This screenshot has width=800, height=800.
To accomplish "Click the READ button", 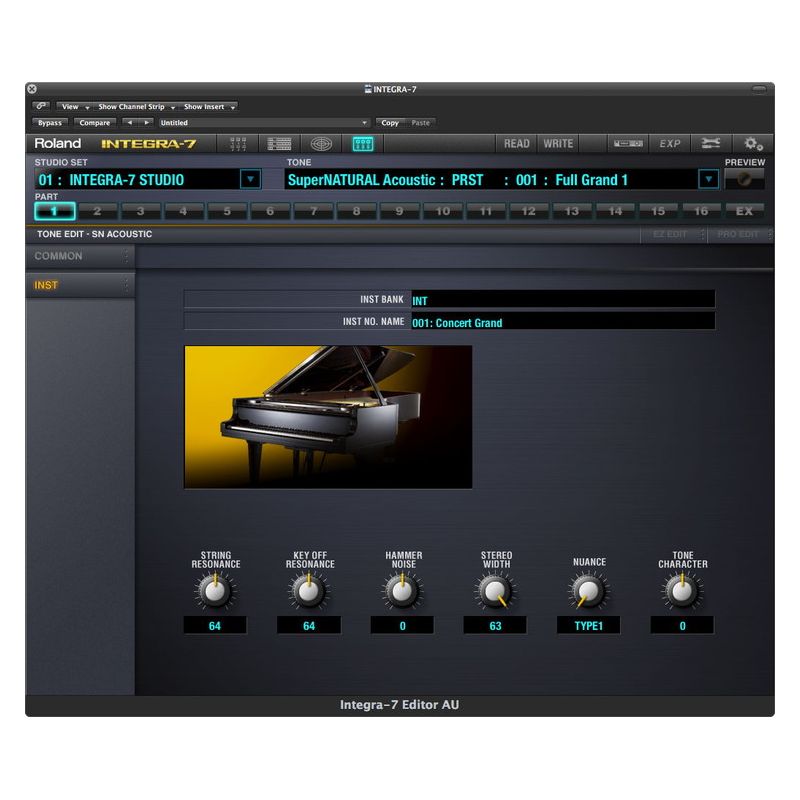I will (516, 144).
